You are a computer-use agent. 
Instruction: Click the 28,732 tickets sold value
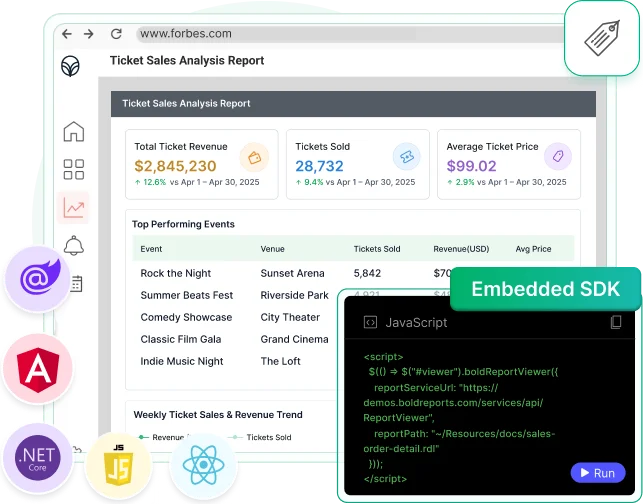point(319,166)
